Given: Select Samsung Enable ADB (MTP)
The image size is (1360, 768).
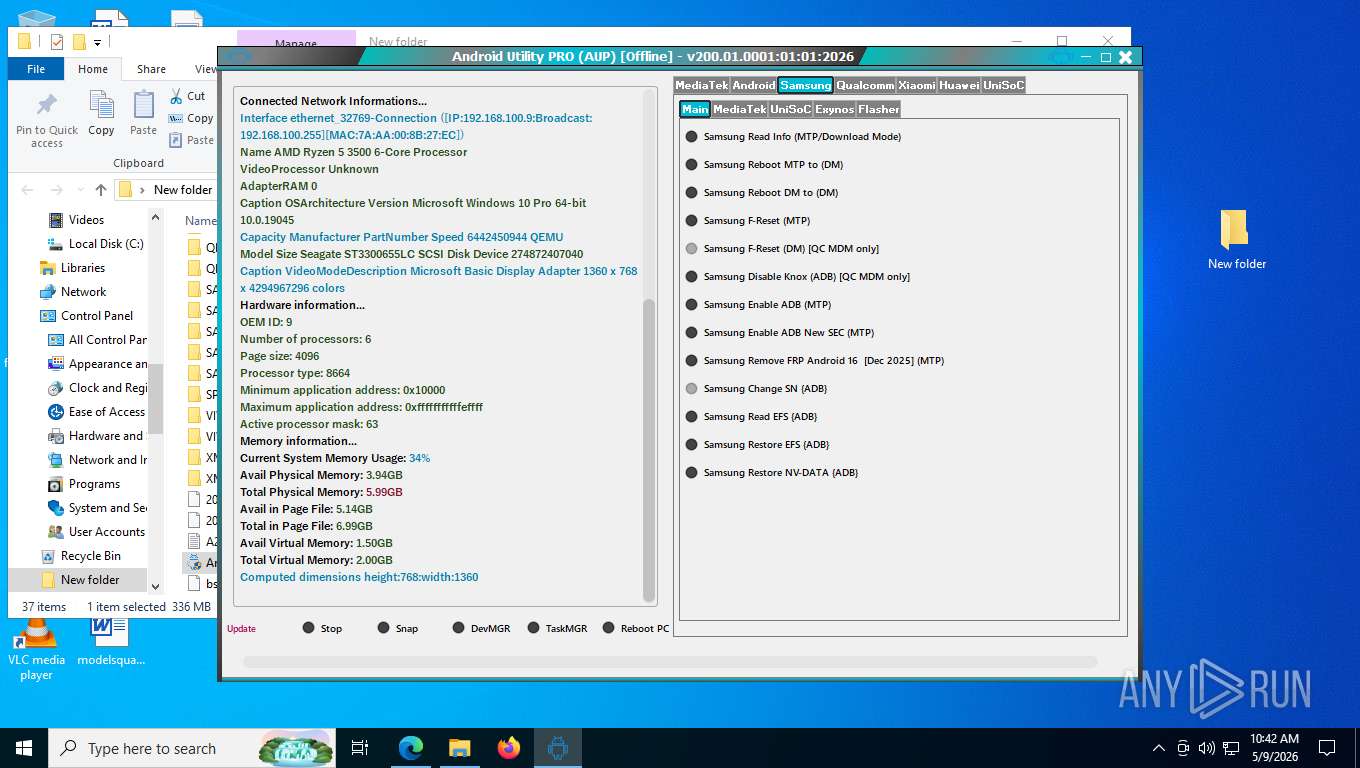Looking at the screenshot, I should pyautogui.click(x=758, y=305).
